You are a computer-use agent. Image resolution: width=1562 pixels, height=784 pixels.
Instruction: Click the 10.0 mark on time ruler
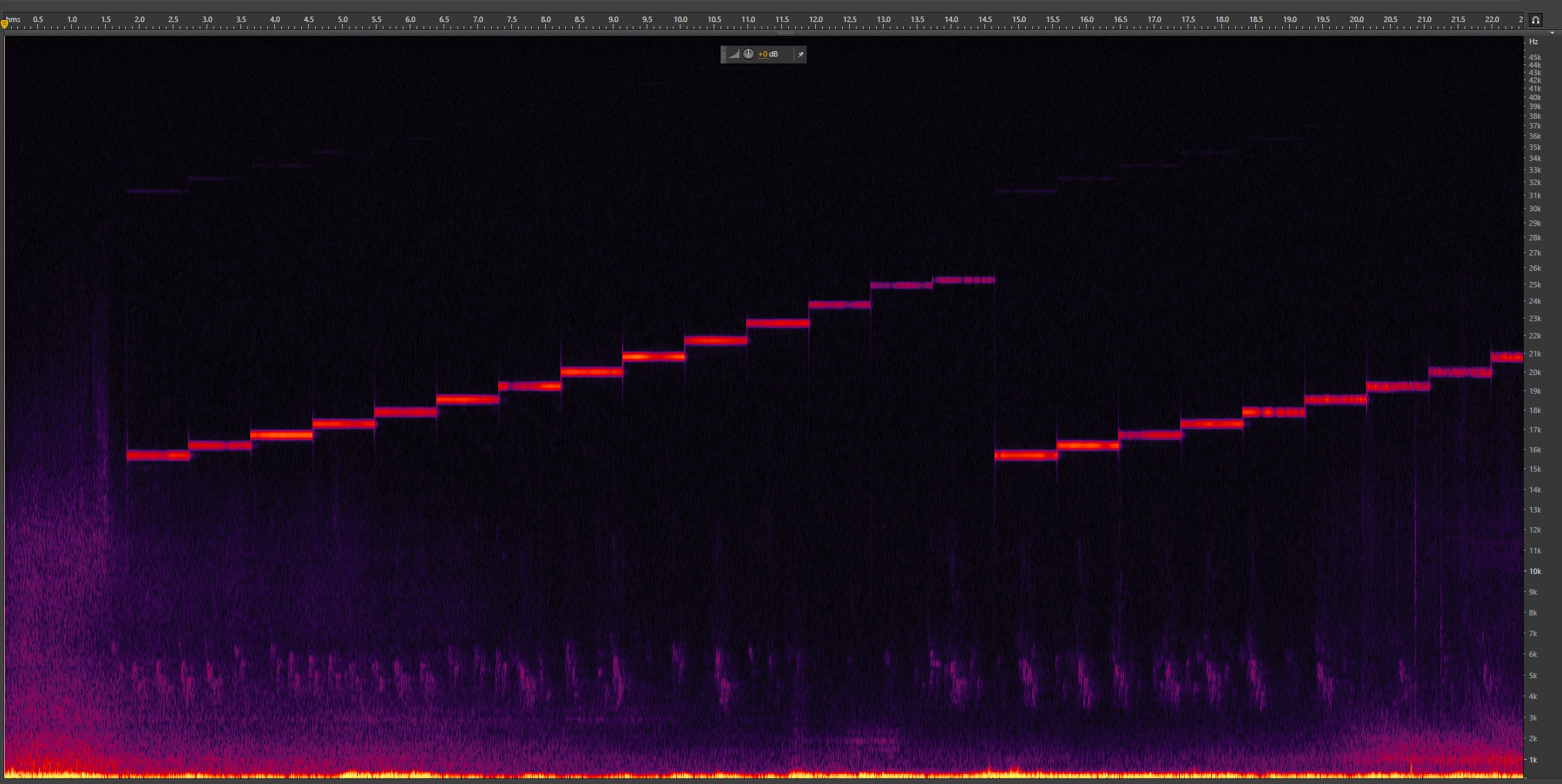point(680,19)
